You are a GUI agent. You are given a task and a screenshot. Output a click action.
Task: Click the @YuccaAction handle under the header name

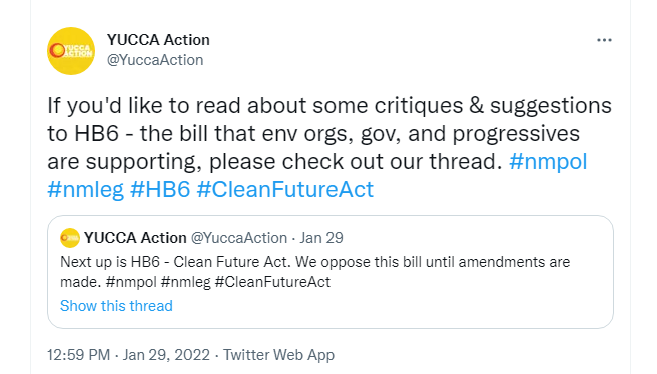click(x=155, y=60)
